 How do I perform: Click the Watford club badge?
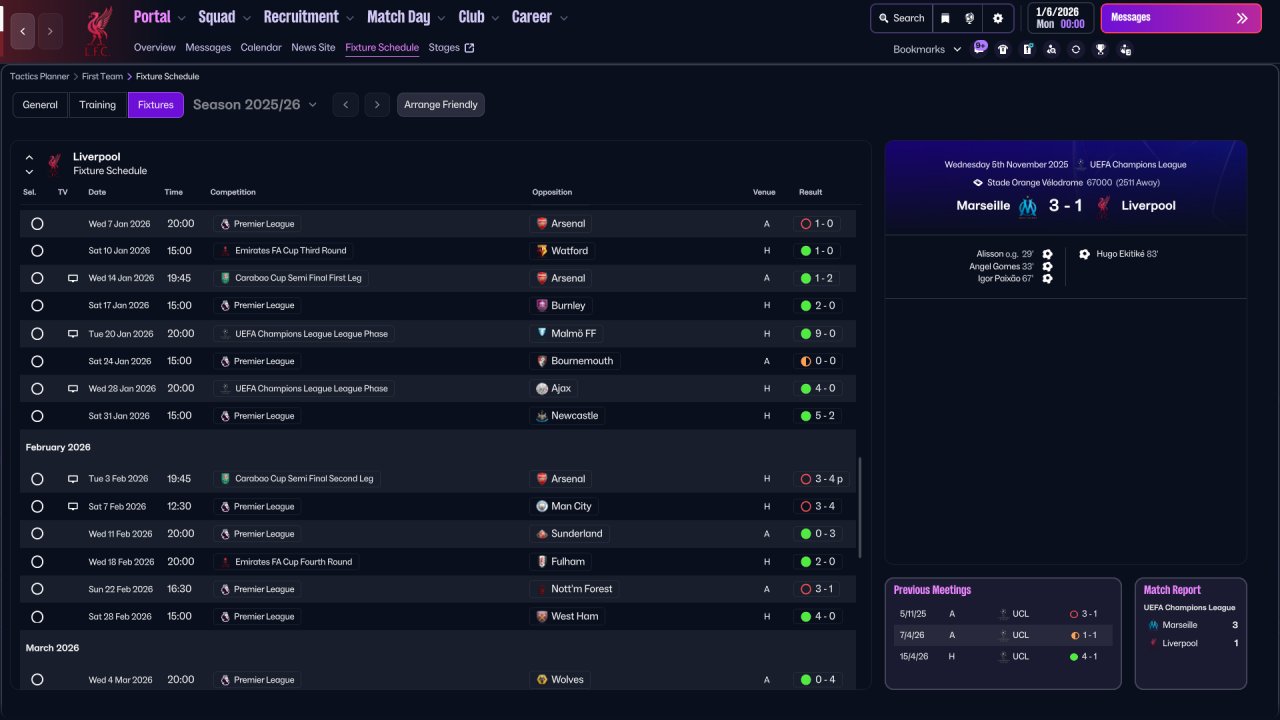click(x=542, y=251)
